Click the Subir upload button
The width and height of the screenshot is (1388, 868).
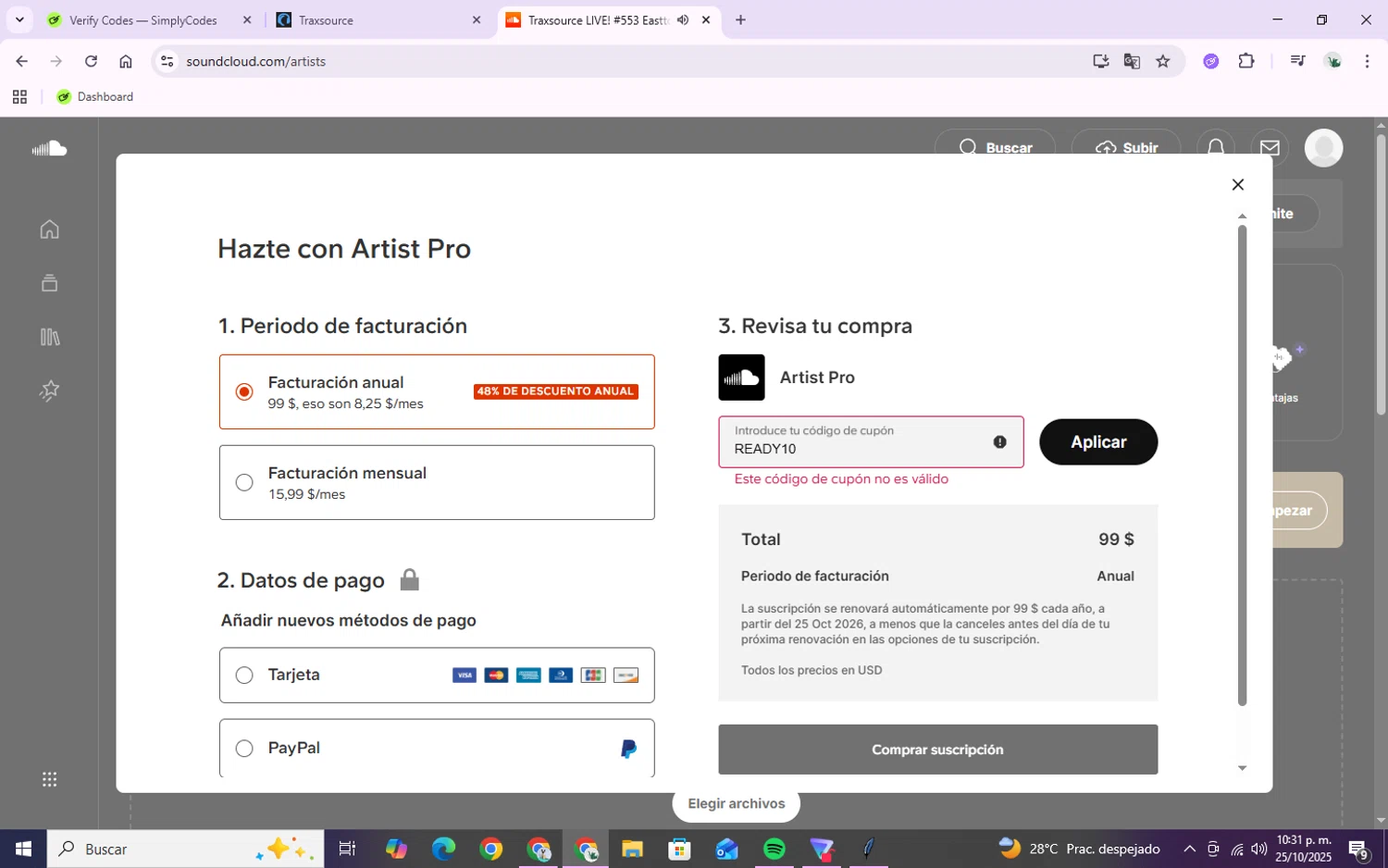tap(1126, 147)
